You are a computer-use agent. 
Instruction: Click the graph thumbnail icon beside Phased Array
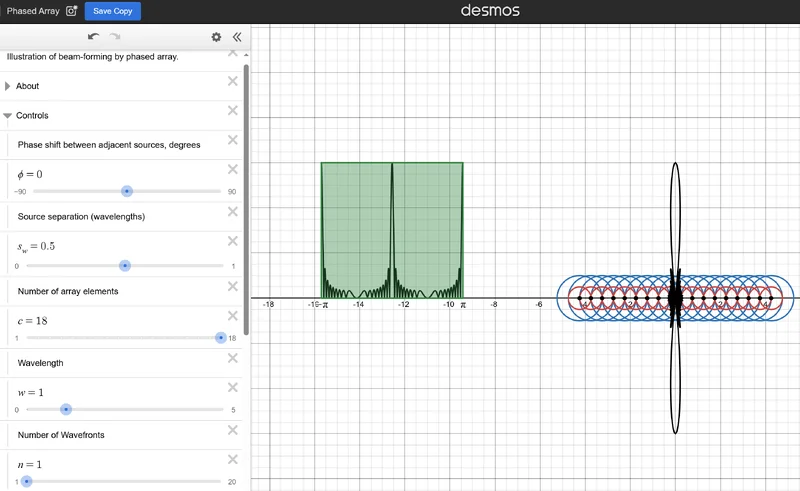[x=71, y=11]
